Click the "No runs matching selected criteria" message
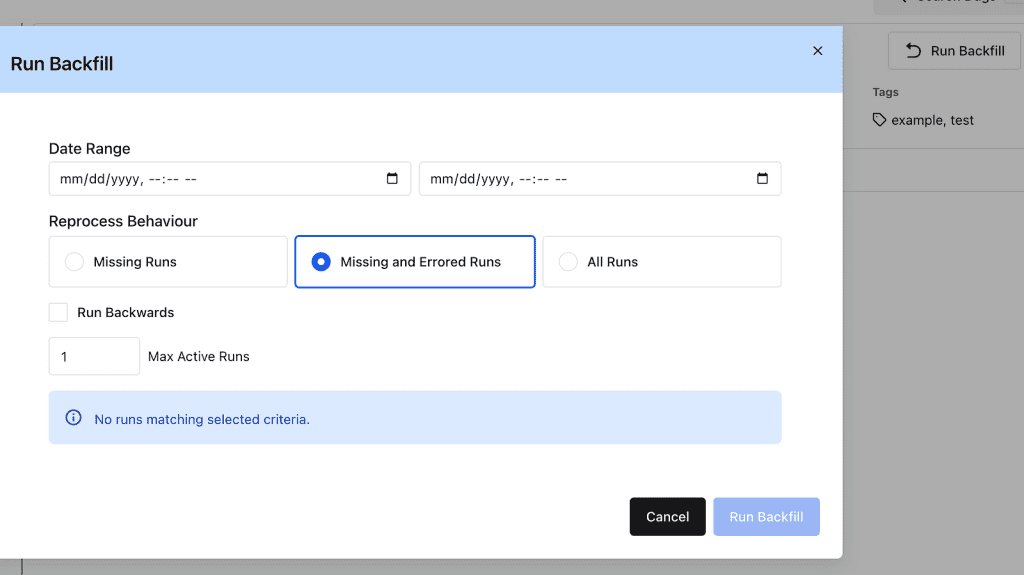This screenshot has height=575, width=1024. coord(202,419)
